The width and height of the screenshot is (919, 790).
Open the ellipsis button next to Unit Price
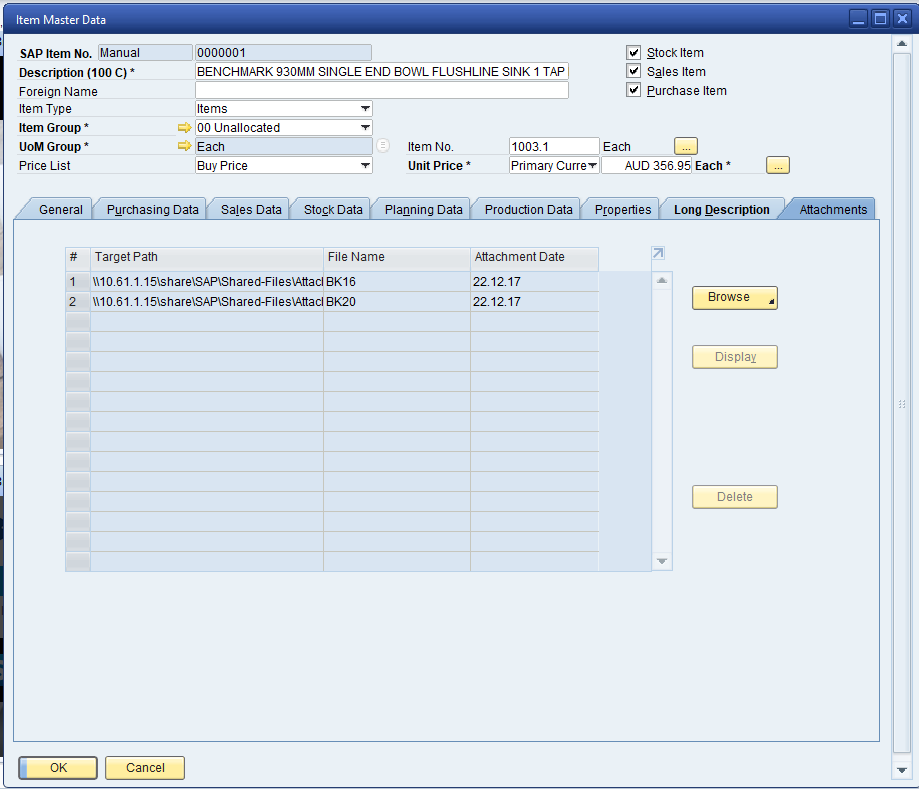click(x=777, y=165)
